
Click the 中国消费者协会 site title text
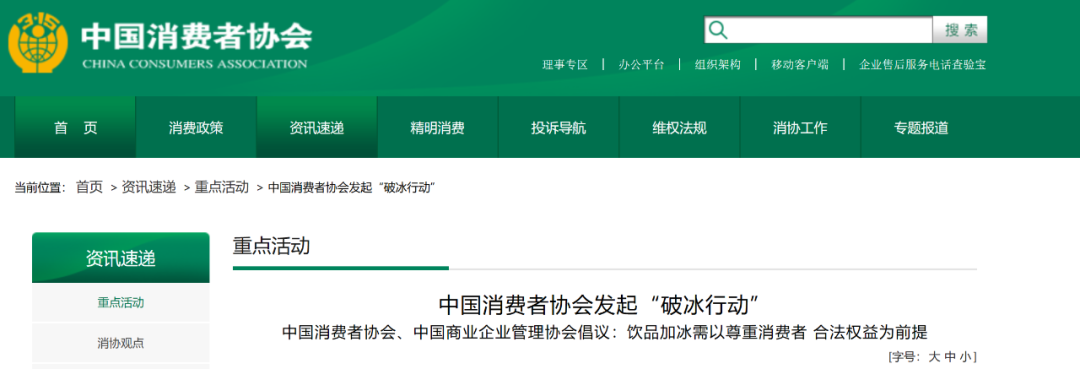(196, 36)
